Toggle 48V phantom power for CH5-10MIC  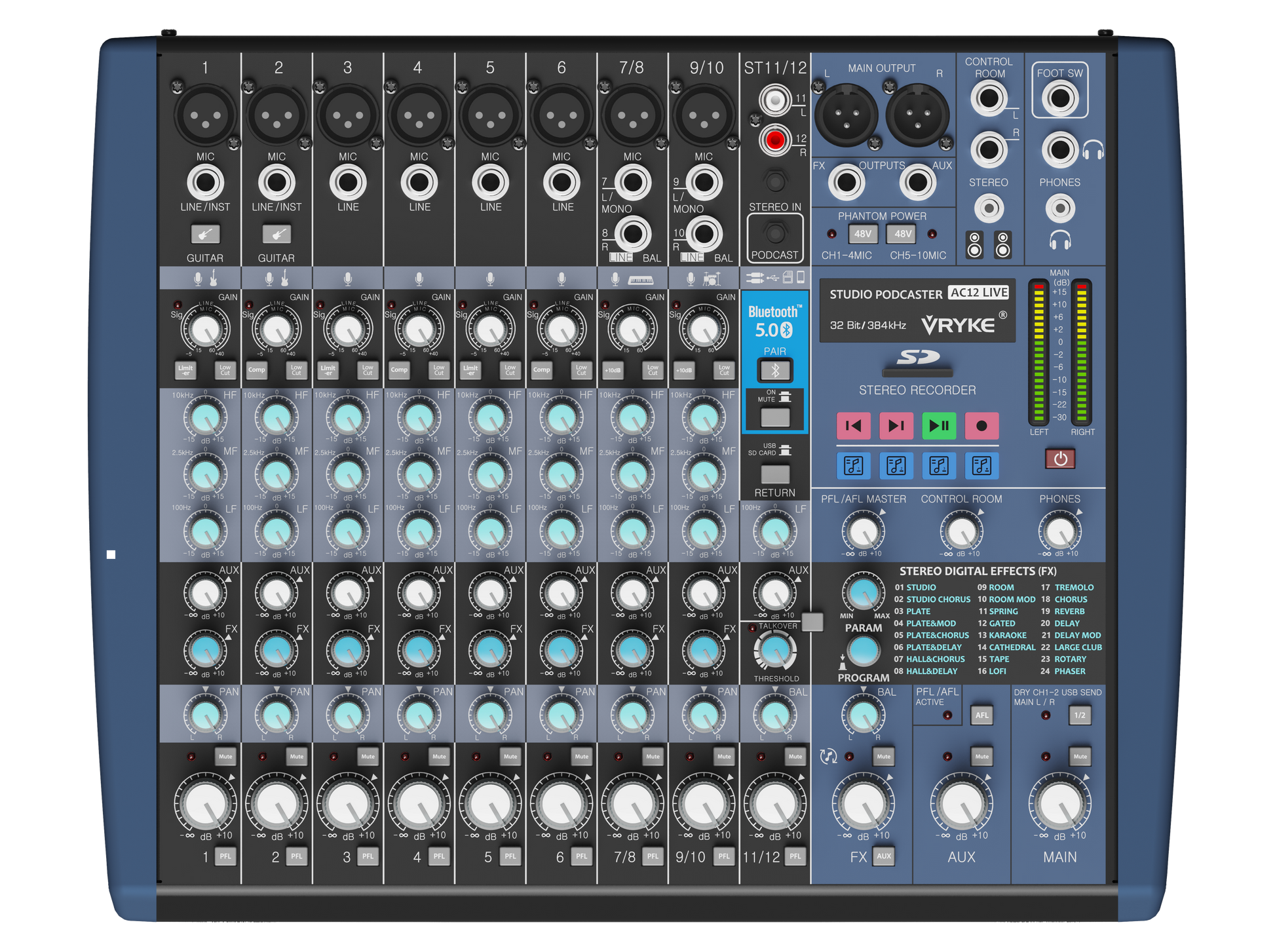click(x=903, y=234)
